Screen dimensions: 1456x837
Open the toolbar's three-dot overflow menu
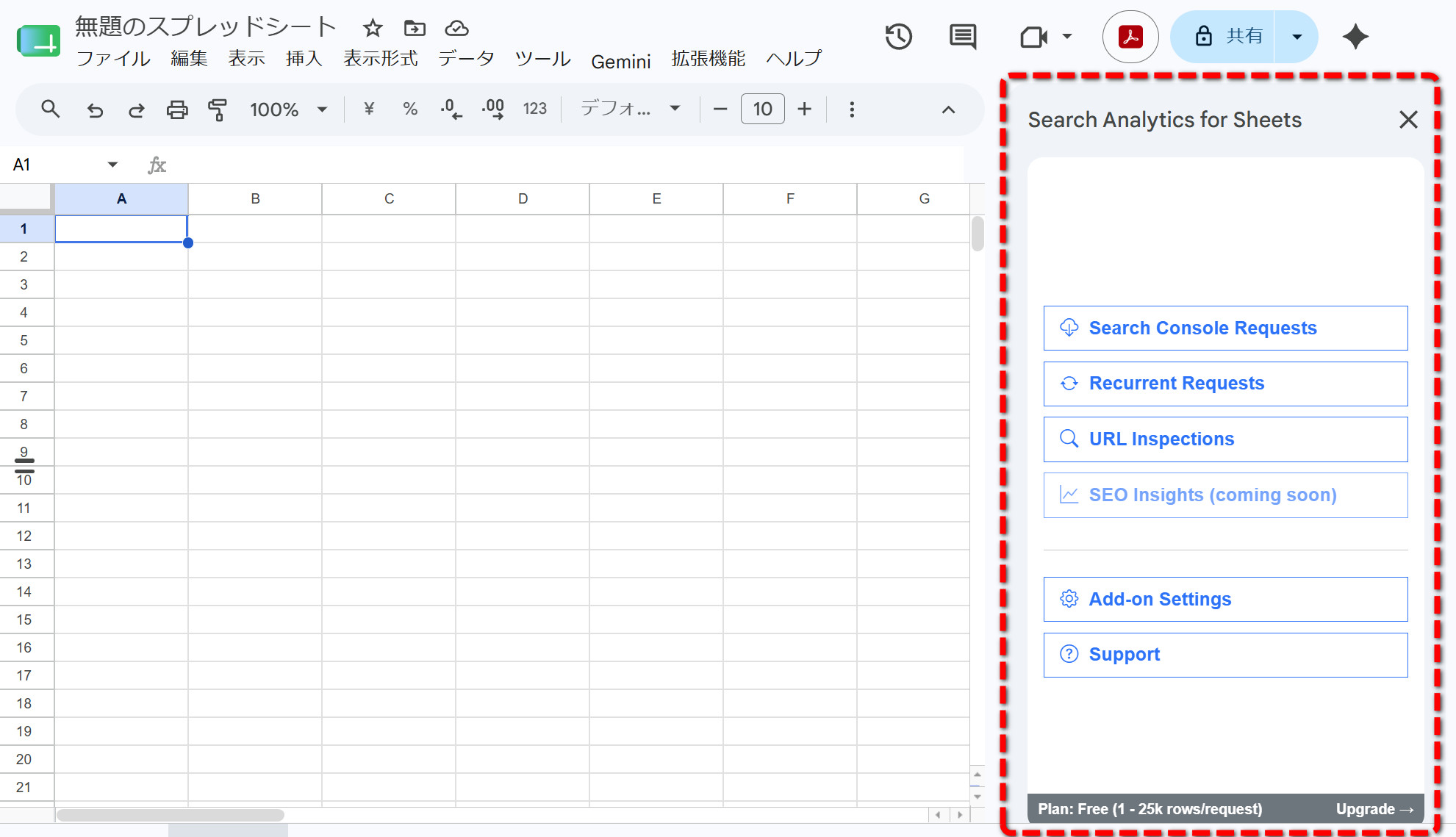tap(852, 109)
